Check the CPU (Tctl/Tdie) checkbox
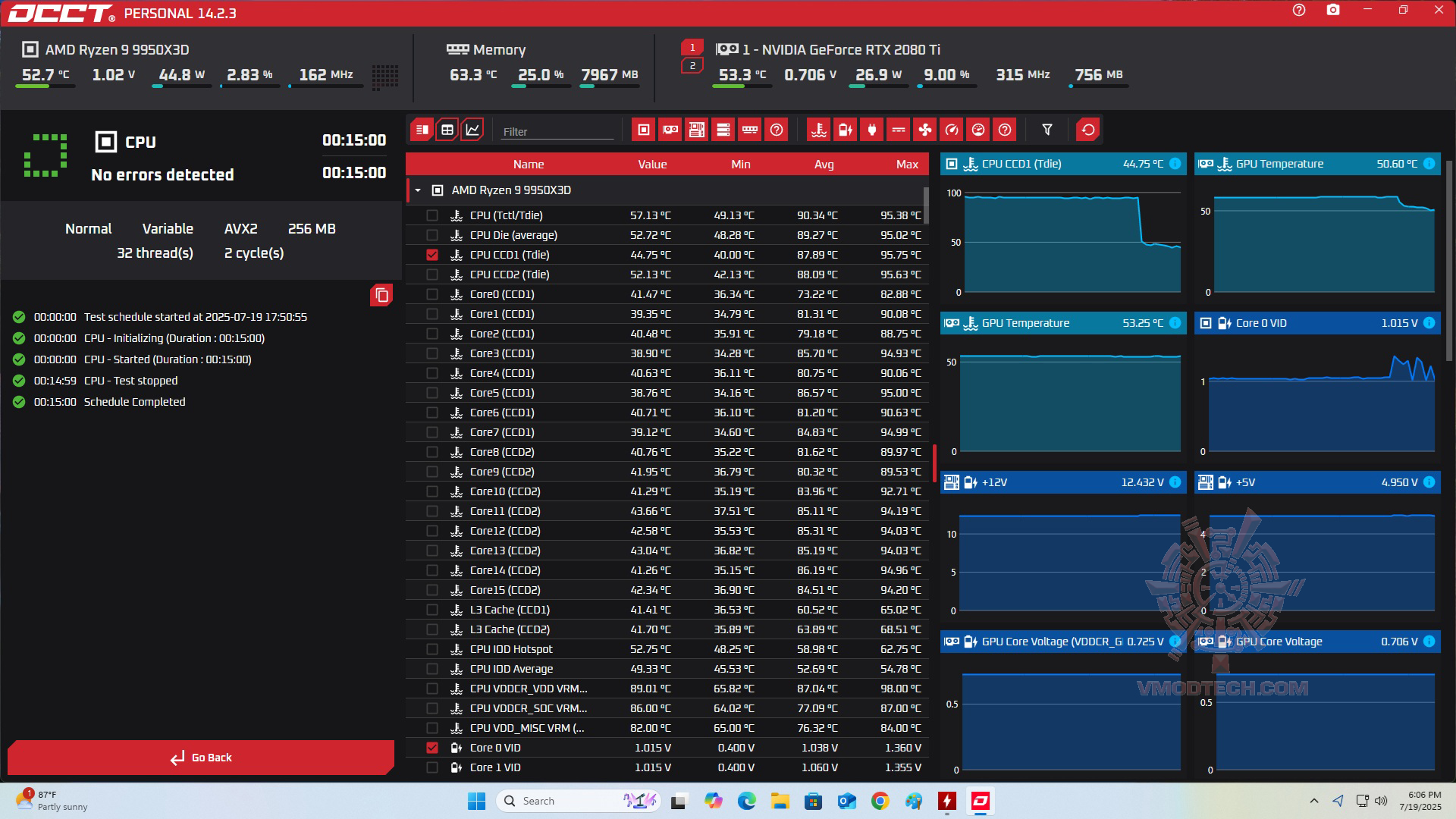Viewport: 1456px width, 819px height. pos(432,215)
